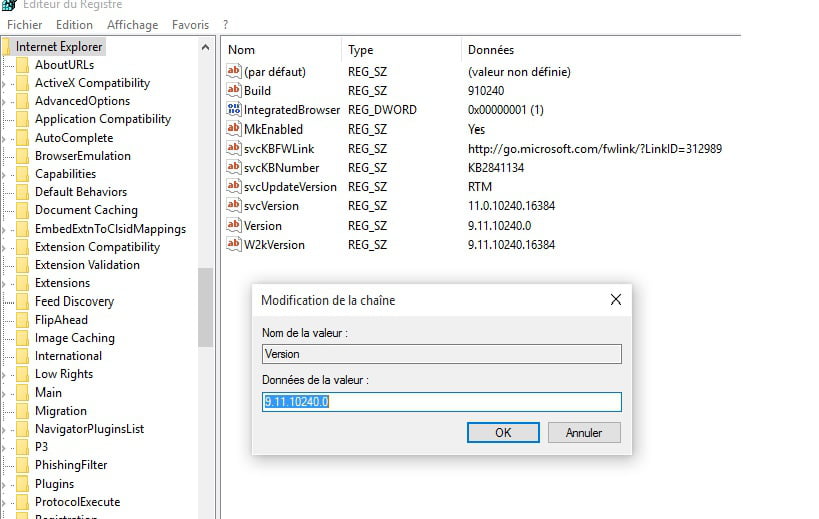Click the 0x00000001 (1) data value

click(506, 110)
